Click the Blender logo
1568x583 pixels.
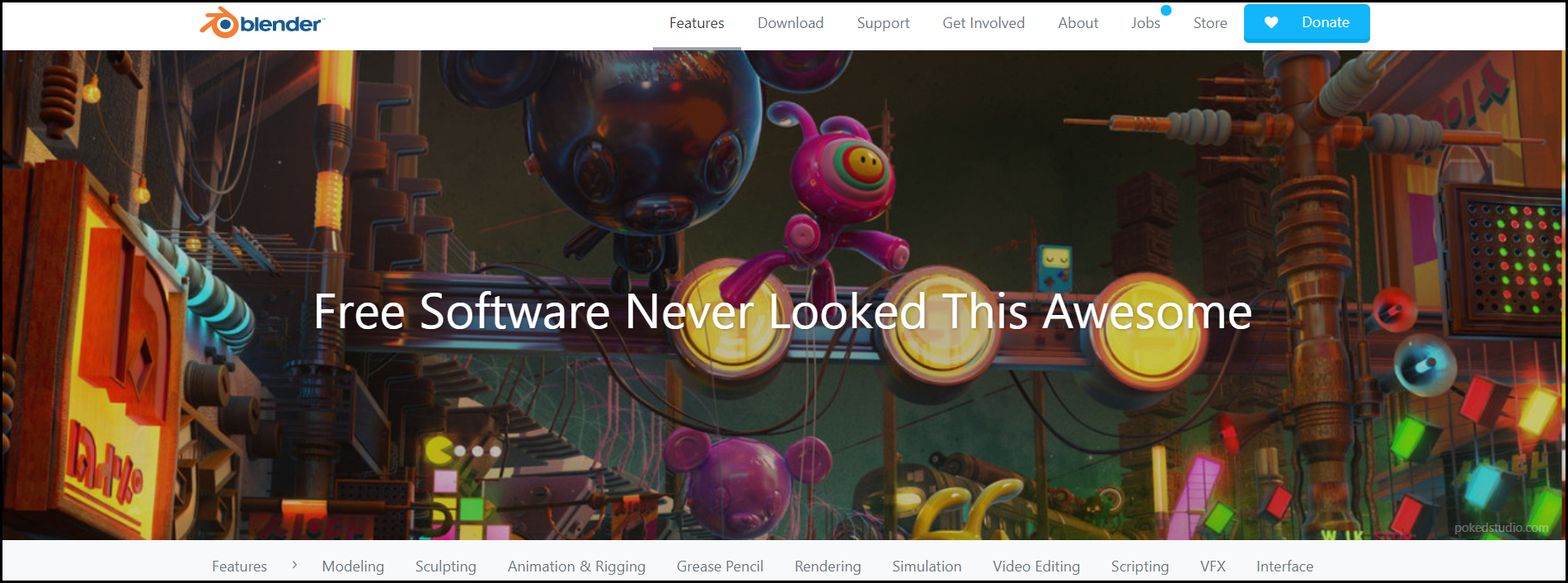[262, 23]
